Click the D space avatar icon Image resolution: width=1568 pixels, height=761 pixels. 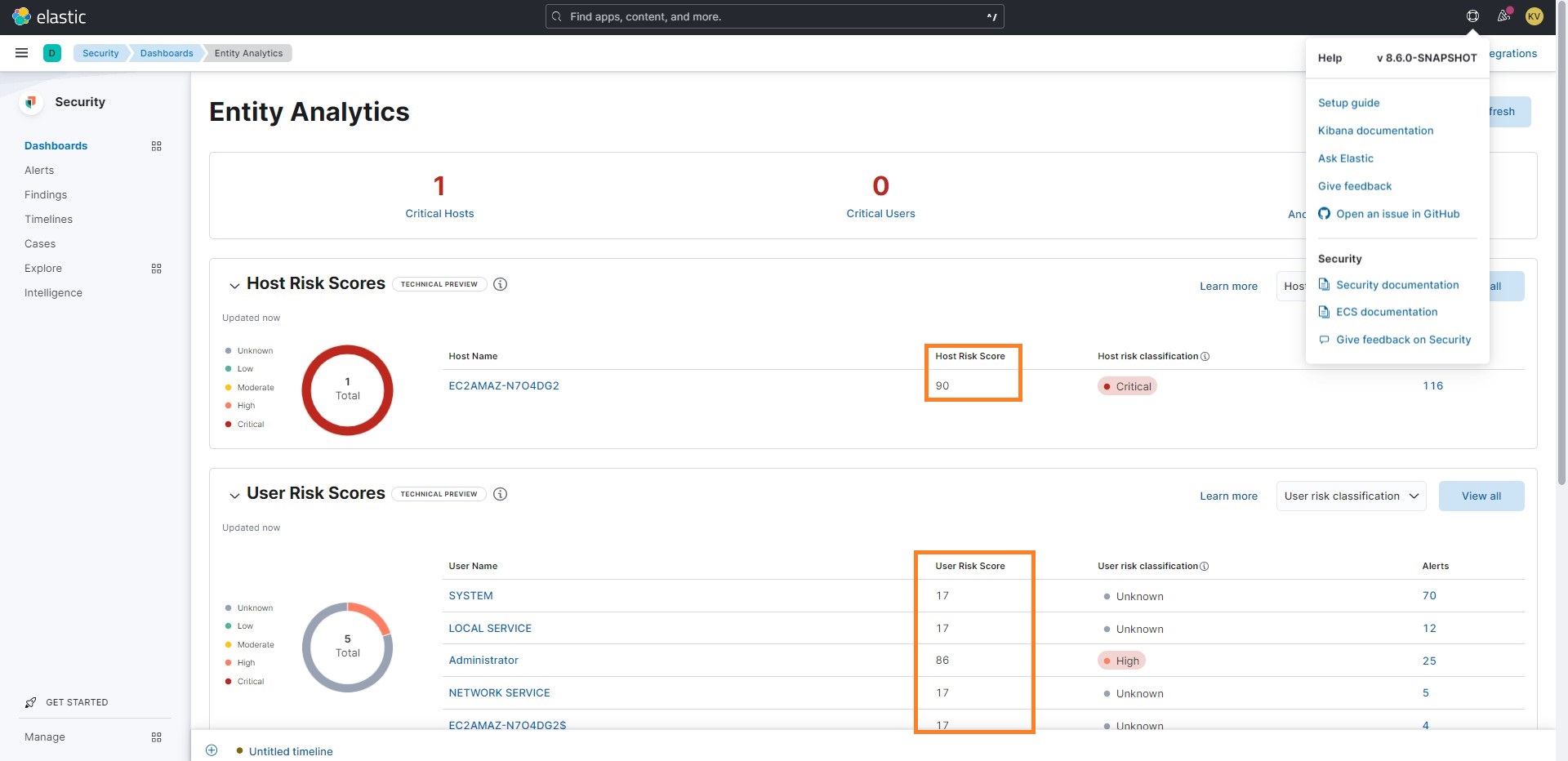[52, 52]
